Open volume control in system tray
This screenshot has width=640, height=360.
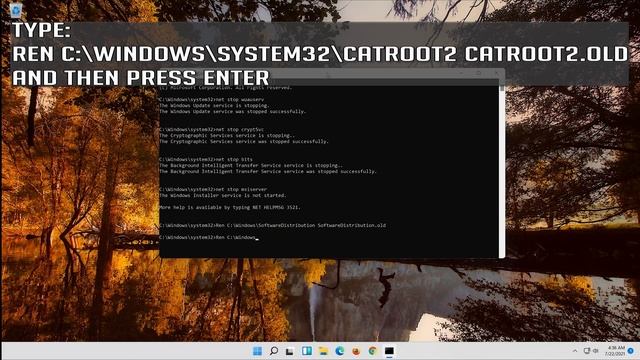click(x=596, y=351)
